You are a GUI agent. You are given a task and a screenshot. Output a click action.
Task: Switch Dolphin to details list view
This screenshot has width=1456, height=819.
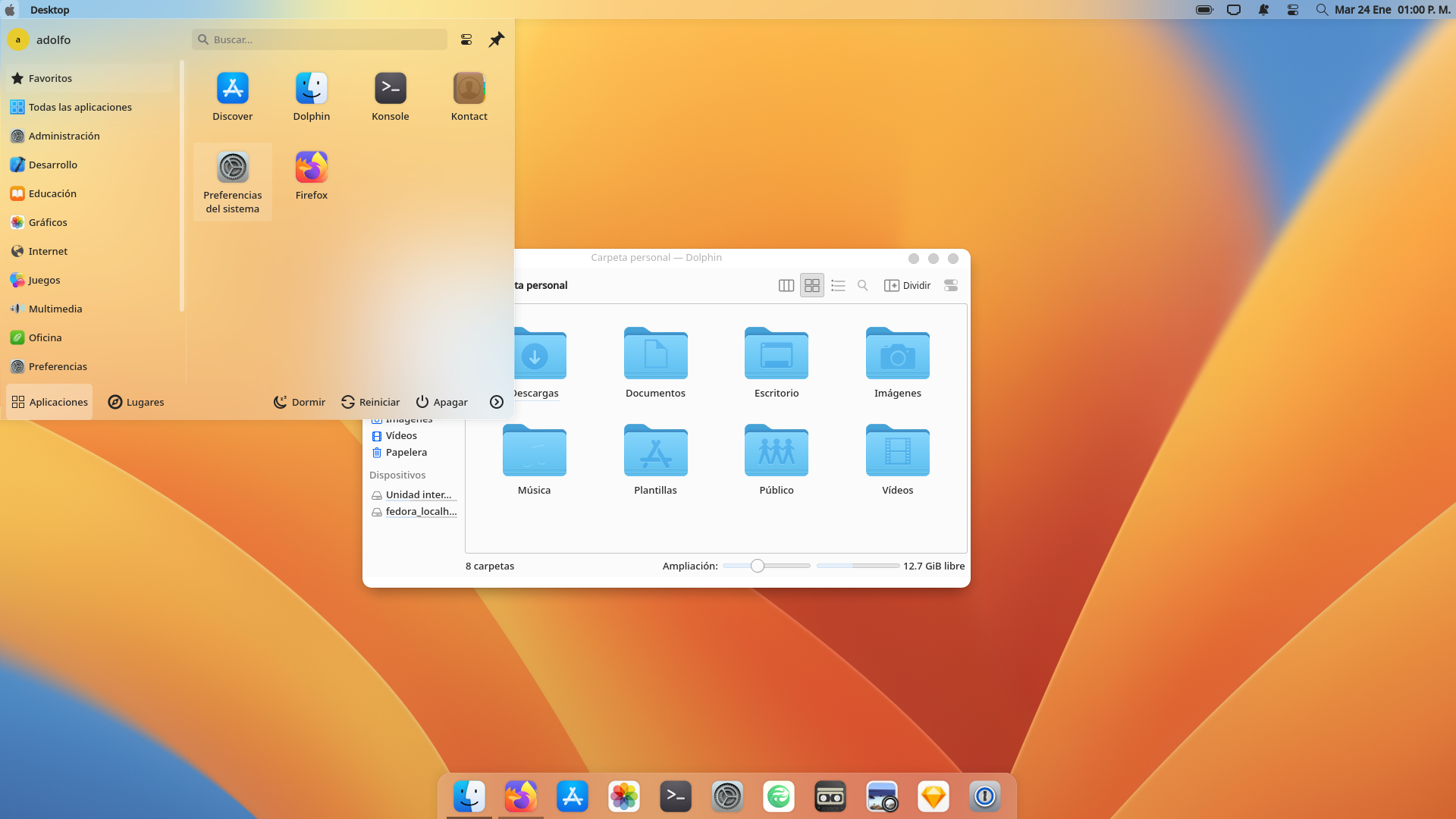coord(838,286)
